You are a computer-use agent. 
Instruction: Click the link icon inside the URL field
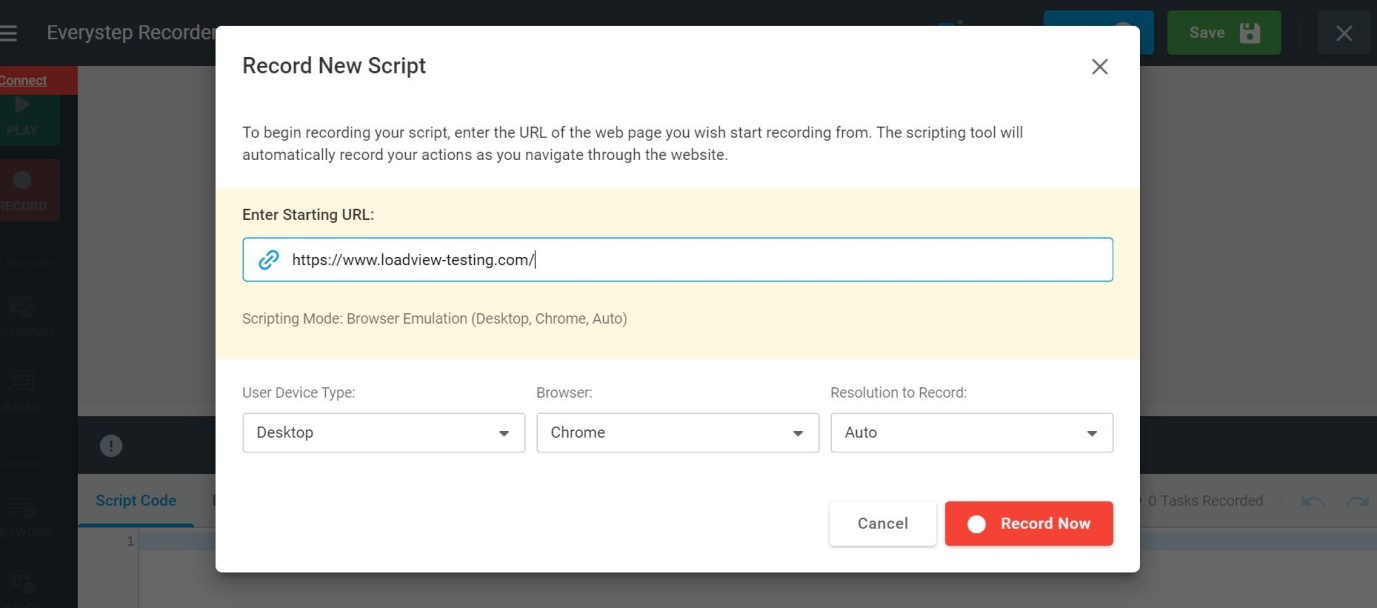[x=267, y=259]
